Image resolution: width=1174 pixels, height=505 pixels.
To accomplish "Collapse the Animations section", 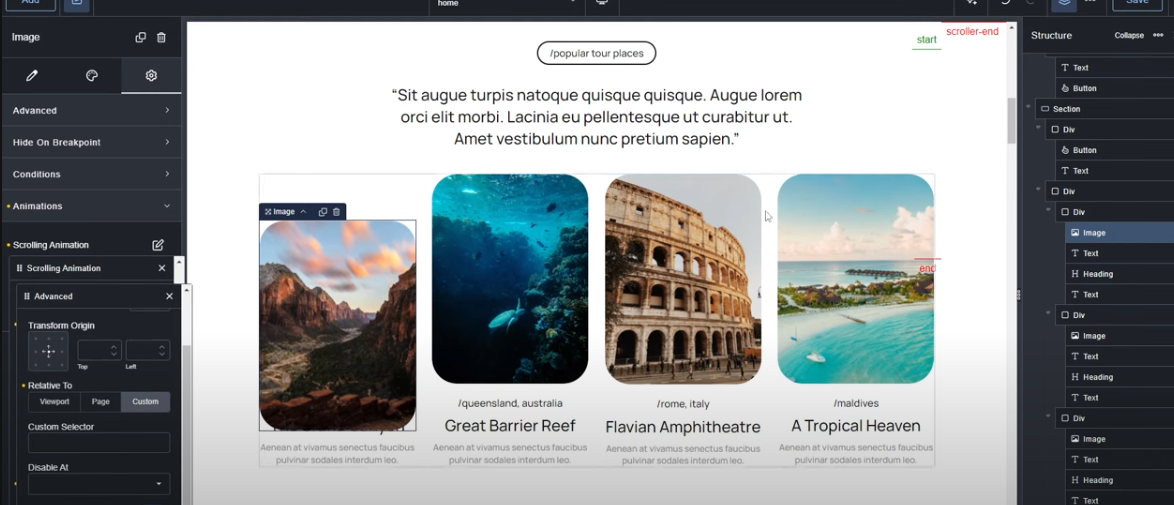I will pos(91,206).
